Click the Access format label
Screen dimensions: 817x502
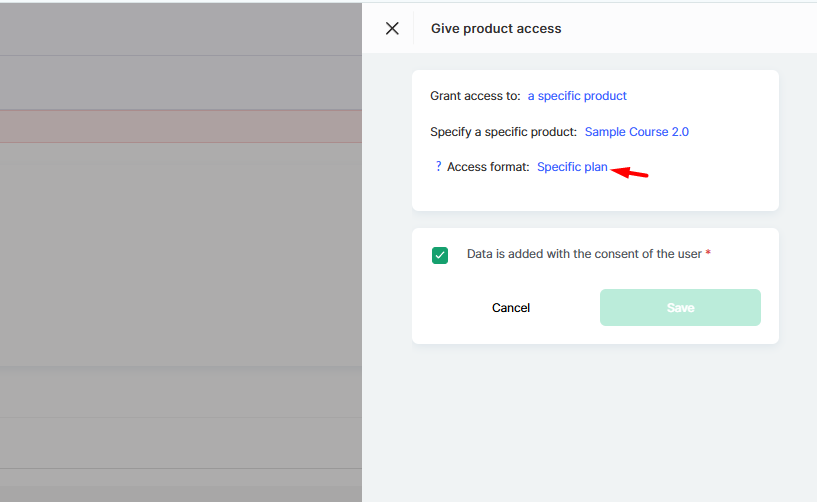tap(488, 167)
